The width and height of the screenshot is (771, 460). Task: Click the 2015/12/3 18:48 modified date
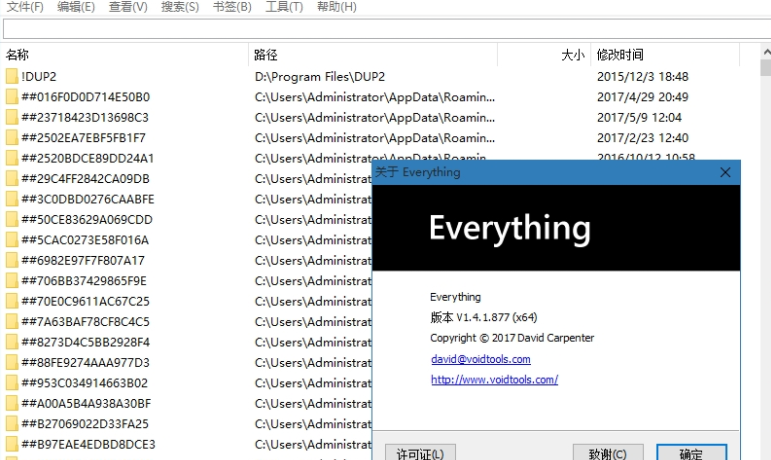[643, 77]
